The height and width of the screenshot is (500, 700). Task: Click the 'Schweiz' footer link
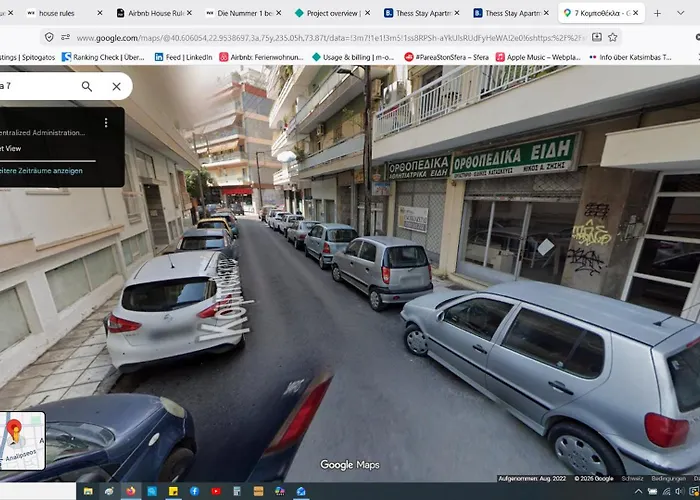tap(632, 479)
